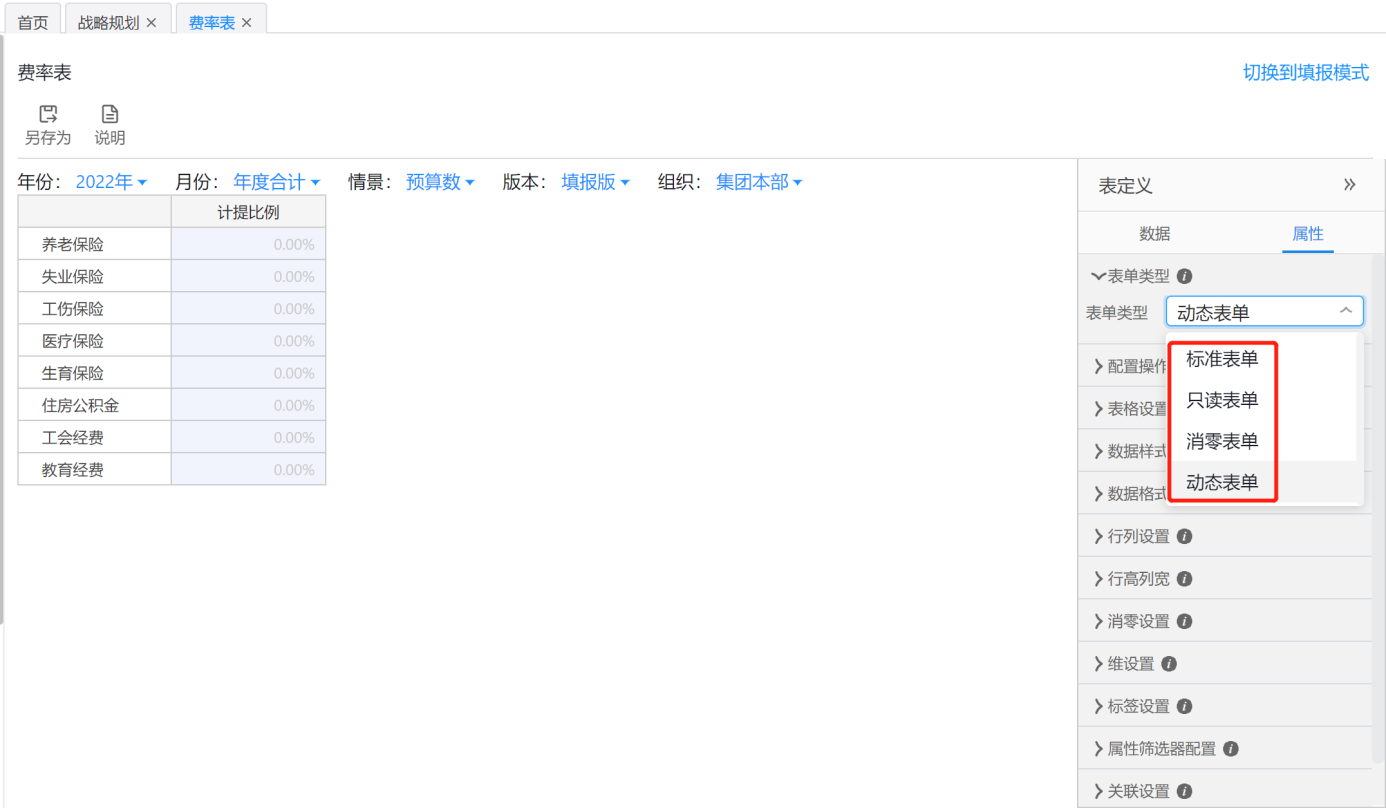
Task: Close the 战略规划 tab
Action: pos(152,23)
